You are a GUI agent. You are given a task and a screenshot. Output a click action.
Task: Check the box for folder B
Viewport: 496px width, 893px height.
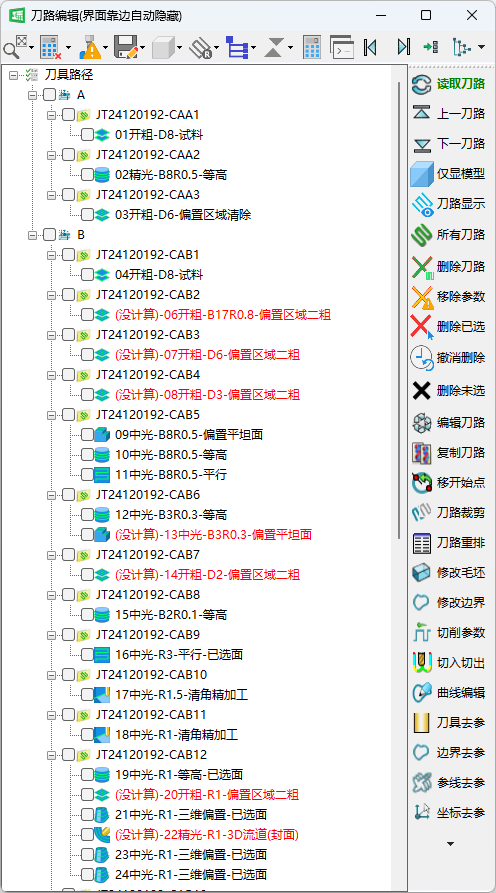click(x=50, y=235)
